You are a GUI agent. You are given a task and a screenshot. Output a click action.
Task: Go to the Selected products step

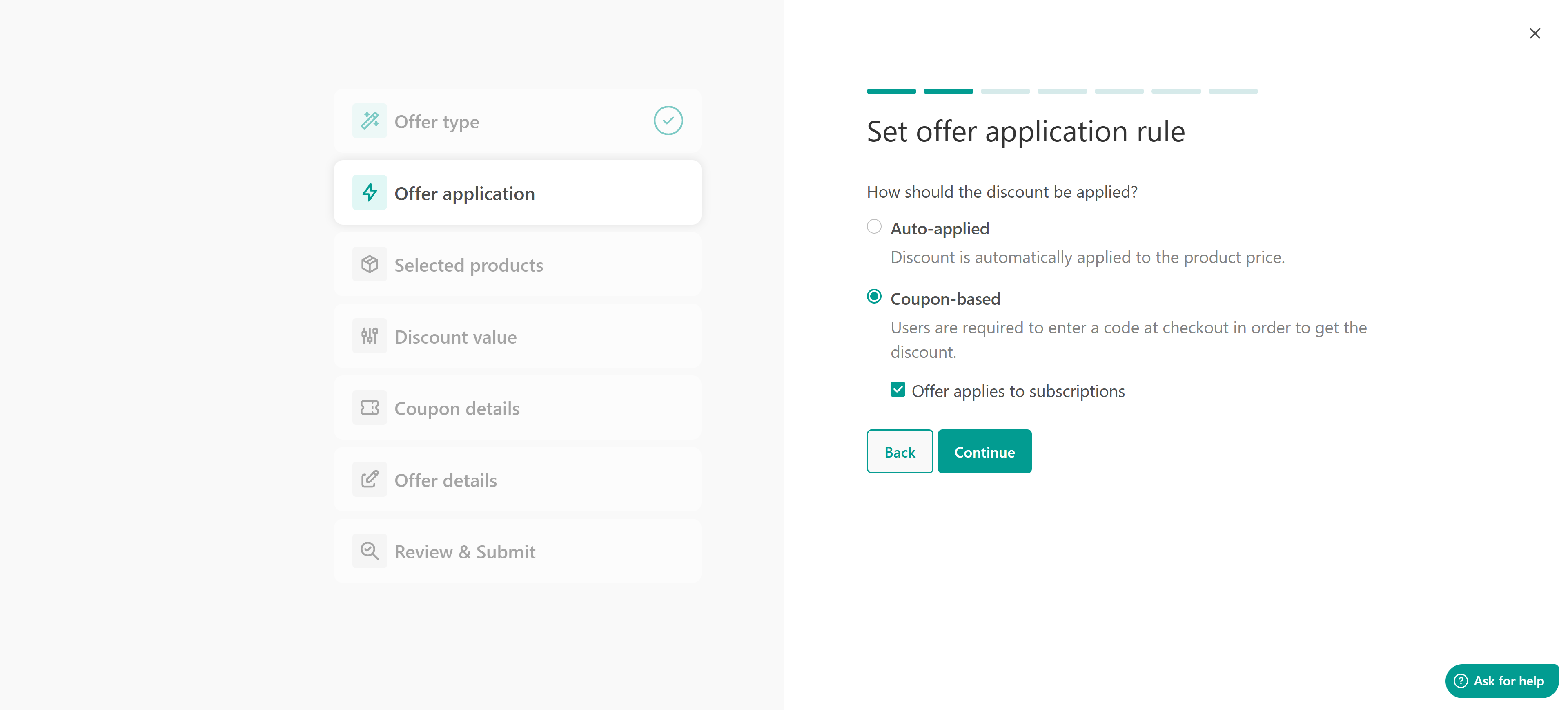point(469,265)
